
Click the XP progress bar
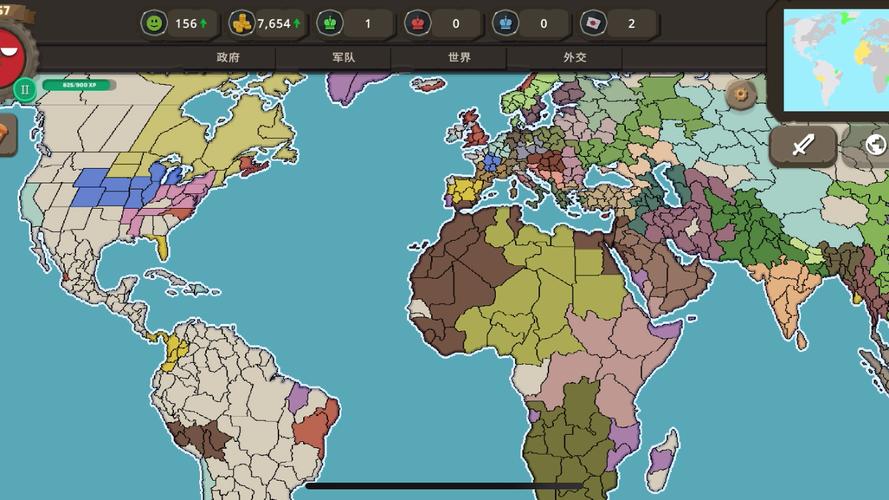(x=79, y=85)
